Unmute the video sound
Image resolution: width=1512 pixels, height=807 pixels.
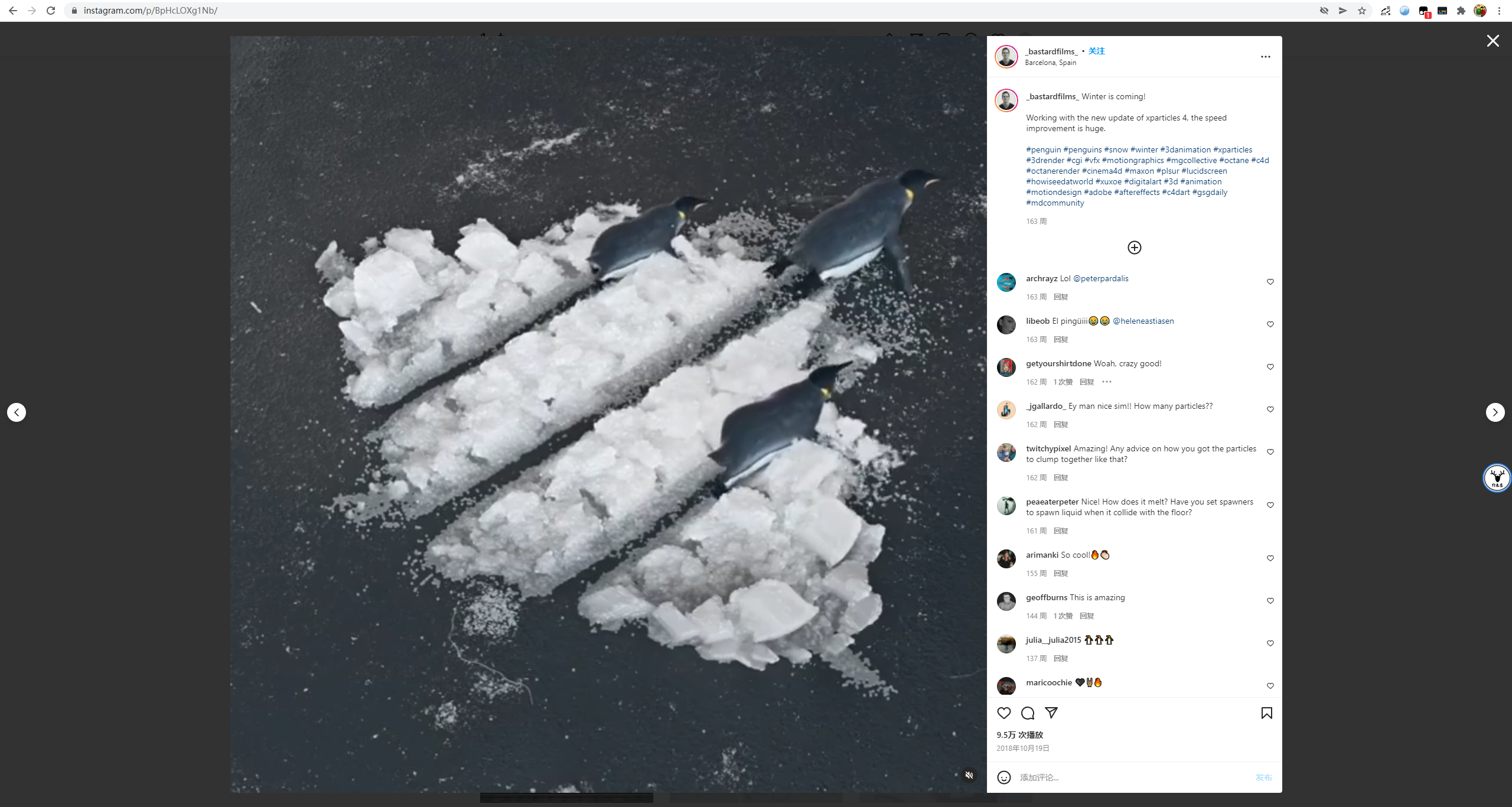969,775
